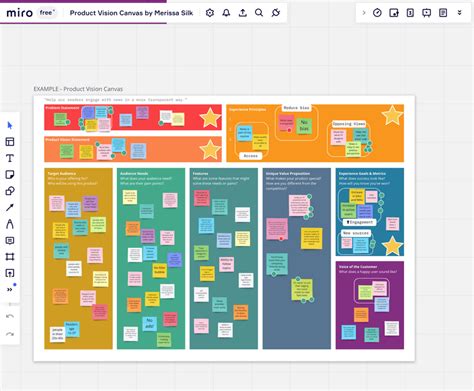Select the Text tool
The image size is (474, 391).
click(10, 158)
